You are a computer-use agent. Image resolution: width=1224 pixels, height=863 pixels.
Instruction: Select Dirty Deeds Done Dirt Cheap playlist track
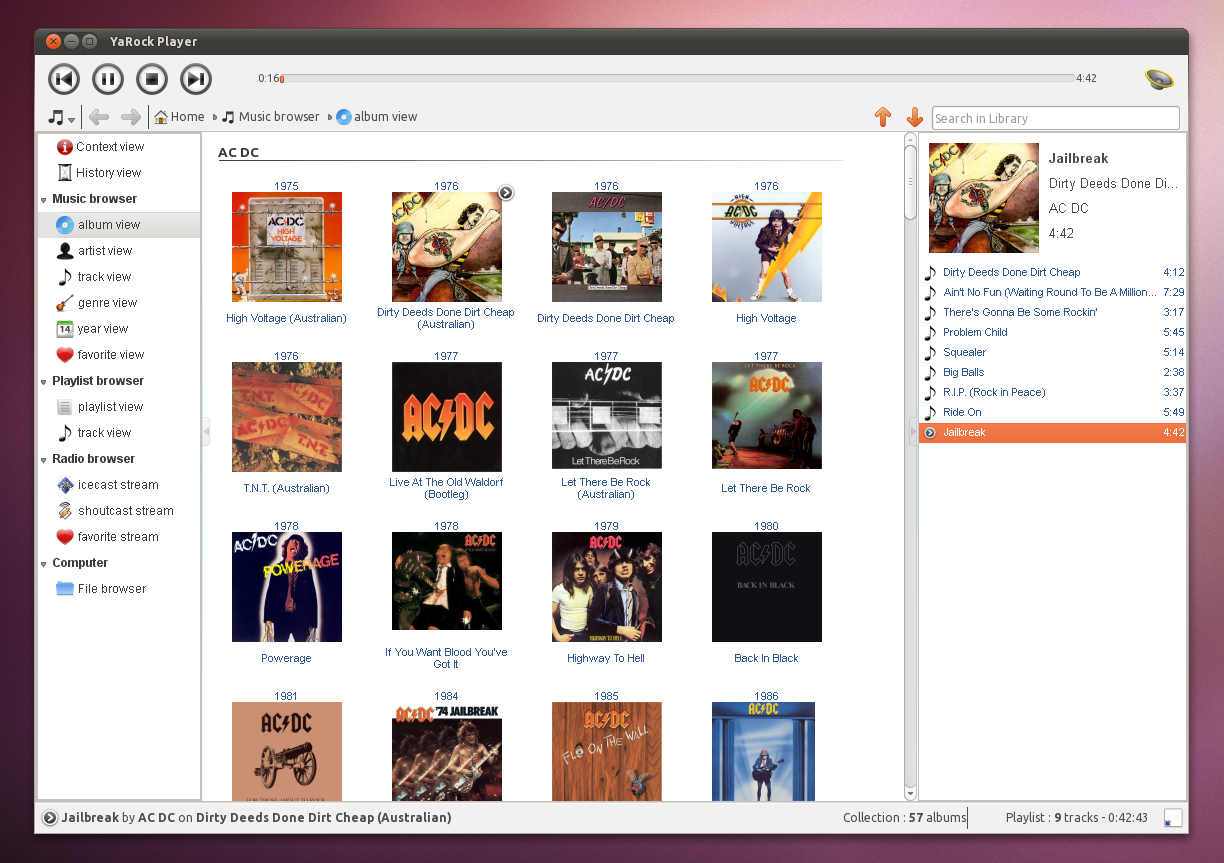pyautogui.click(x=1052, y=272)
